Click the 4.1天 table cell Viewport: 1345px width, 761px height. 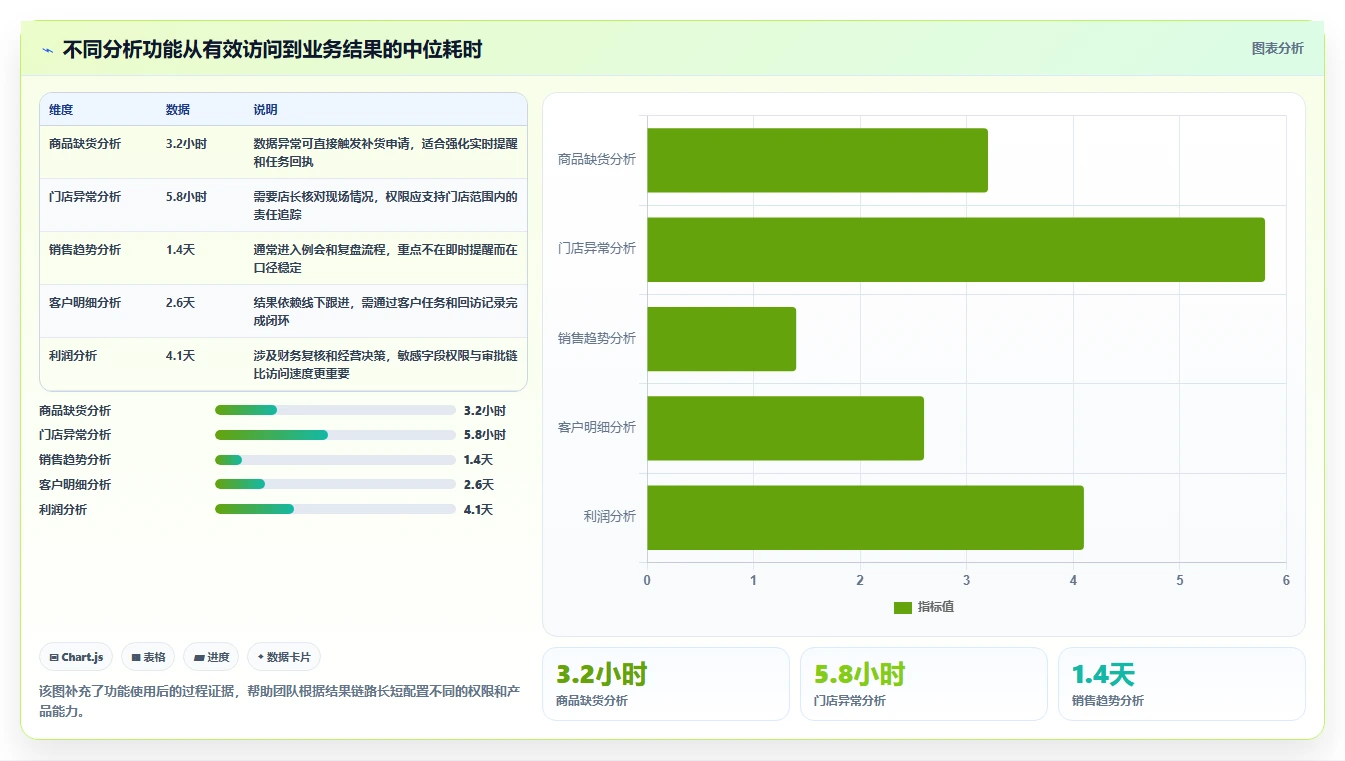[180, 356]
